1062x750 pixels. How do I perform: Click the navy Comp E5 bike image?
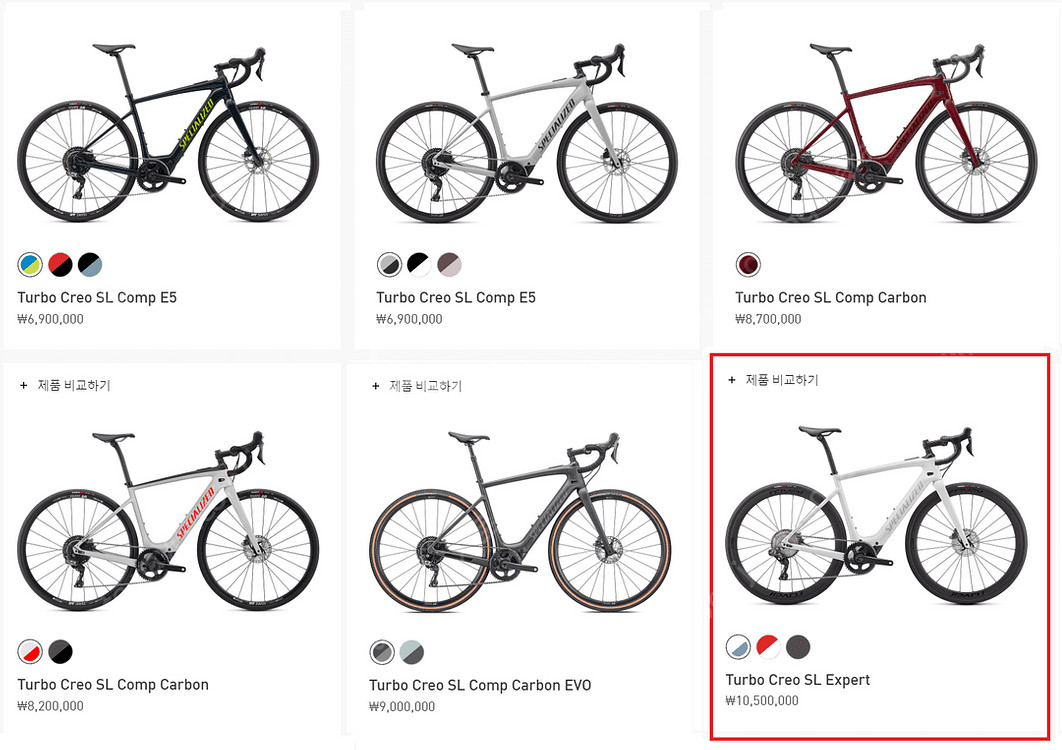point(168,133)
